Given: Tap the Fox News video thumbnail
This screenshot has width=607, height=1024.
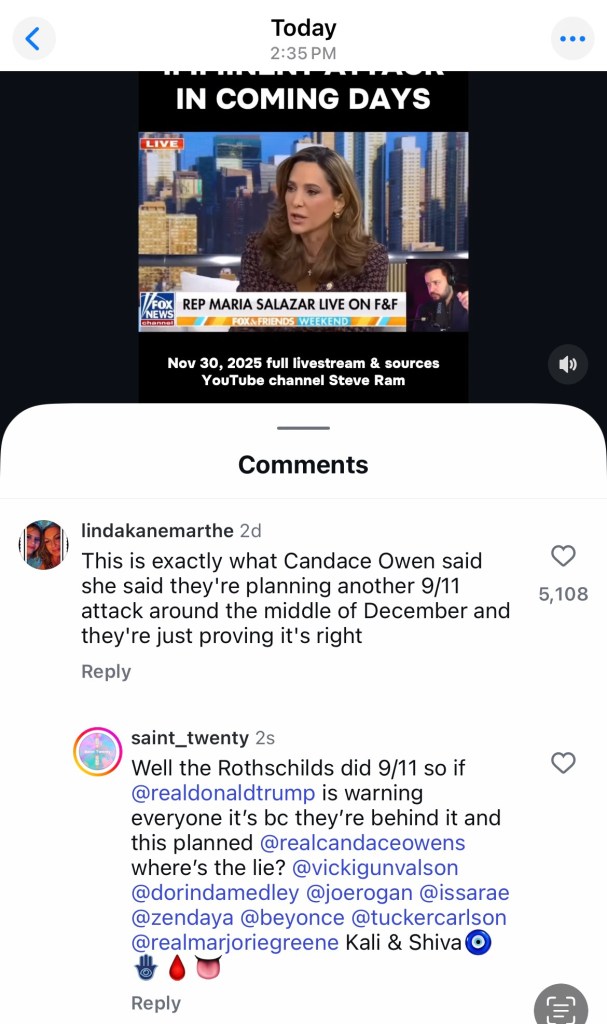Looking at the screenshot, I should [x=303, y=232].
